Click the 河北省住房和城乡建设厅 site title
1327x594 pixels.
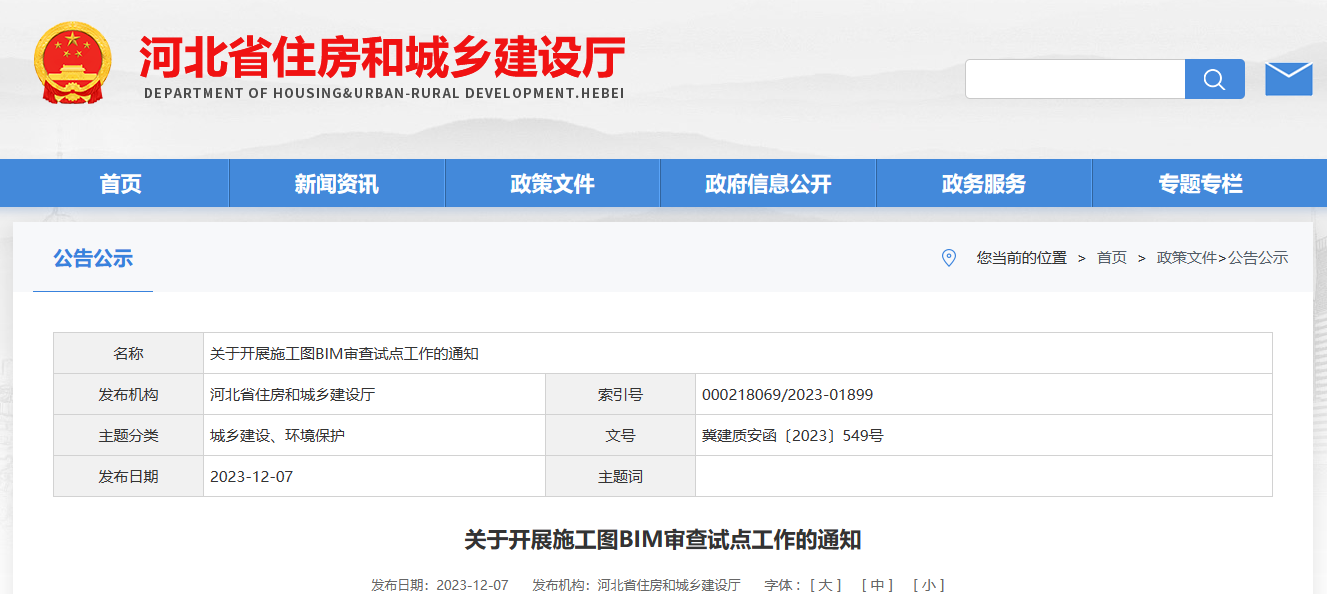[x=382, y=57]
